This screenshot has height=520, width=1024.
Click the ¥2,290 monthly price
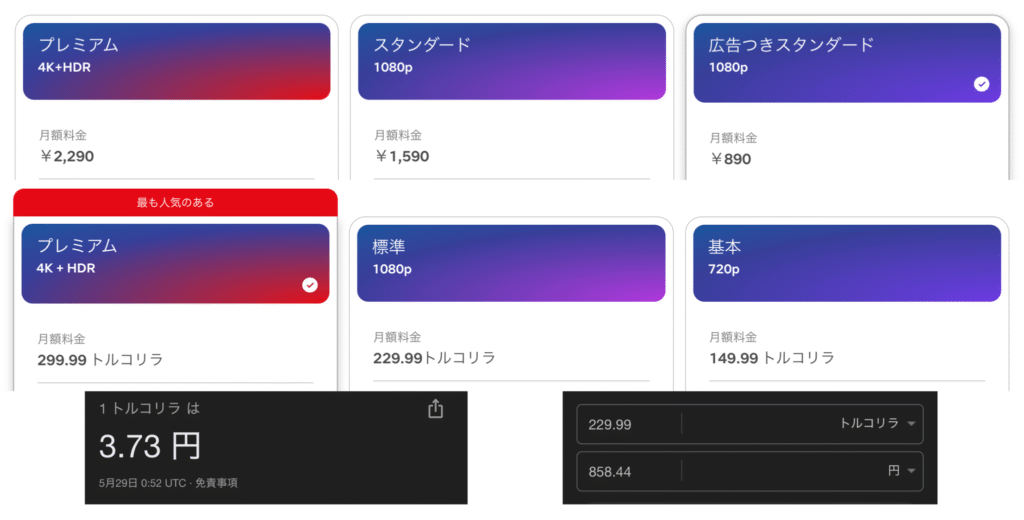coord(67,156)
